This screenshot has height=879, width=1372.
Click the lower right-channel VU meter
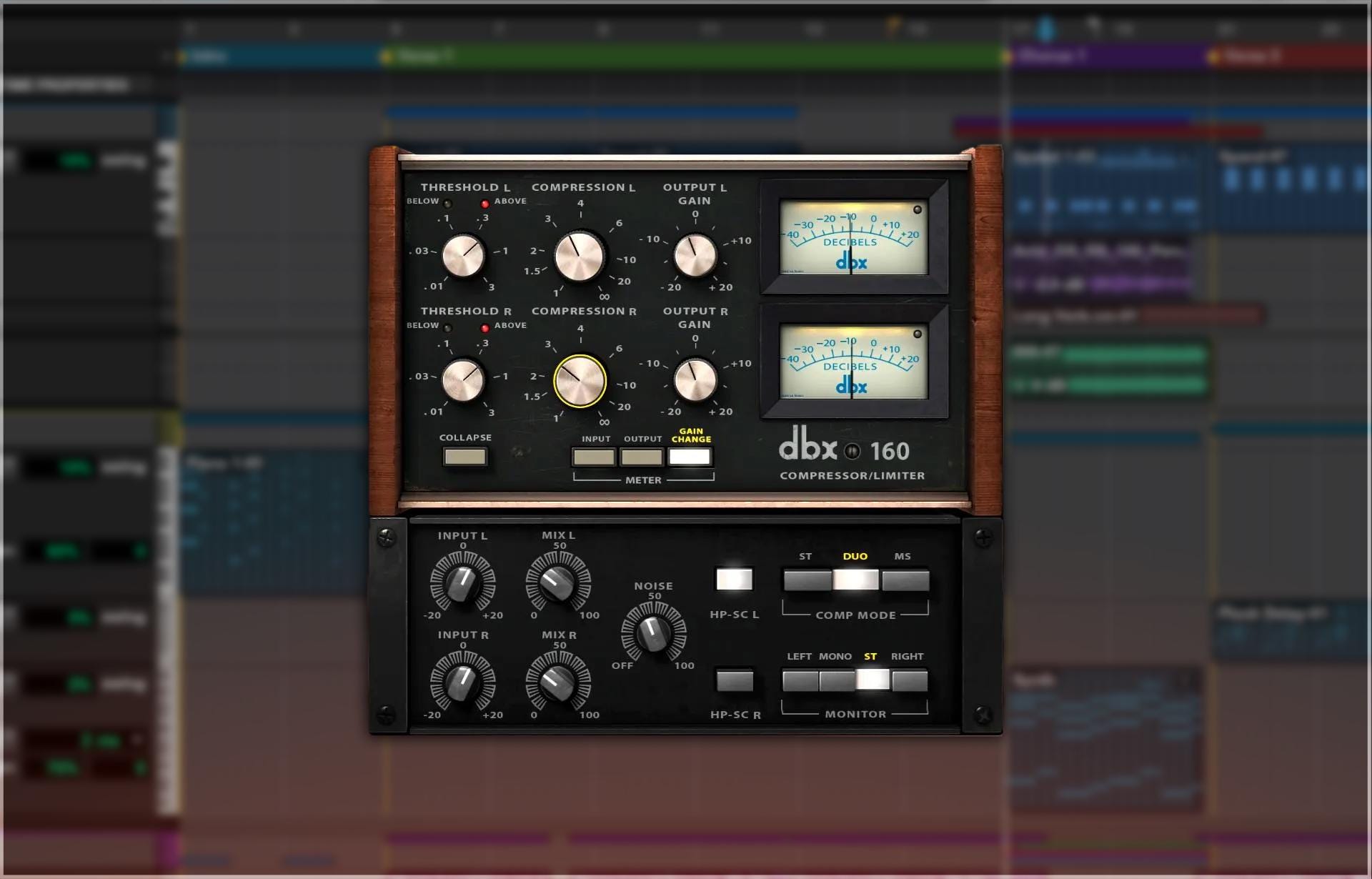(854, 362)
